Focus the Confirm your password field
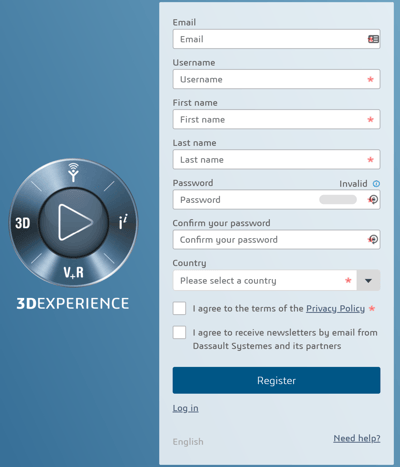This screenshot has height=467, width=400. pos(276,240)
